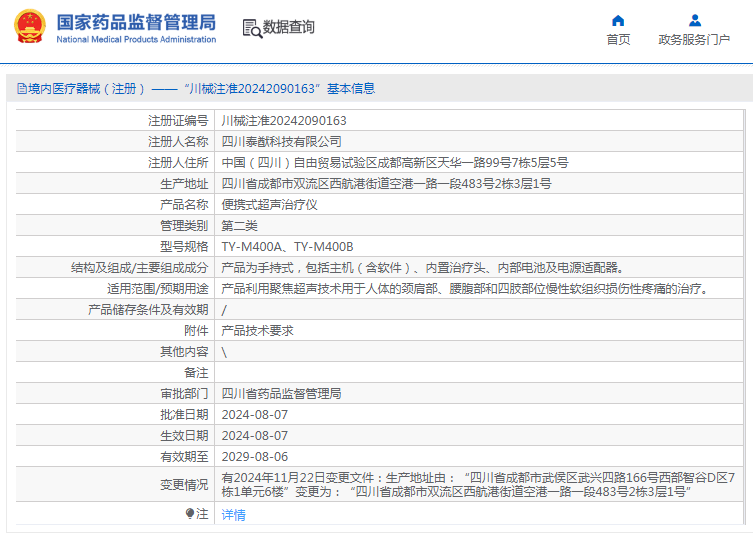This screenshot has width=753, height=538.
Task: Click the 产品名称 row label
Action: (x=184, y=205)
